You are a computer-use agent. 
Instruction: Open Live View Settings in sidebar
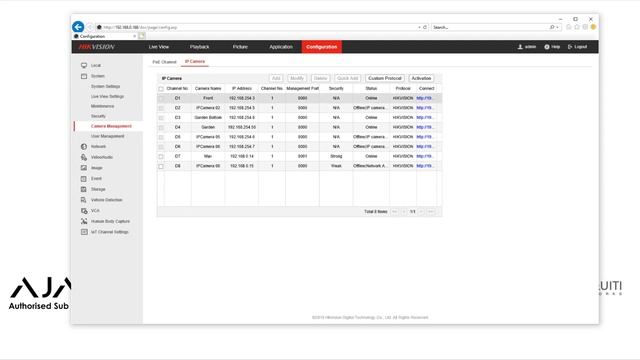tap(107, 97)
